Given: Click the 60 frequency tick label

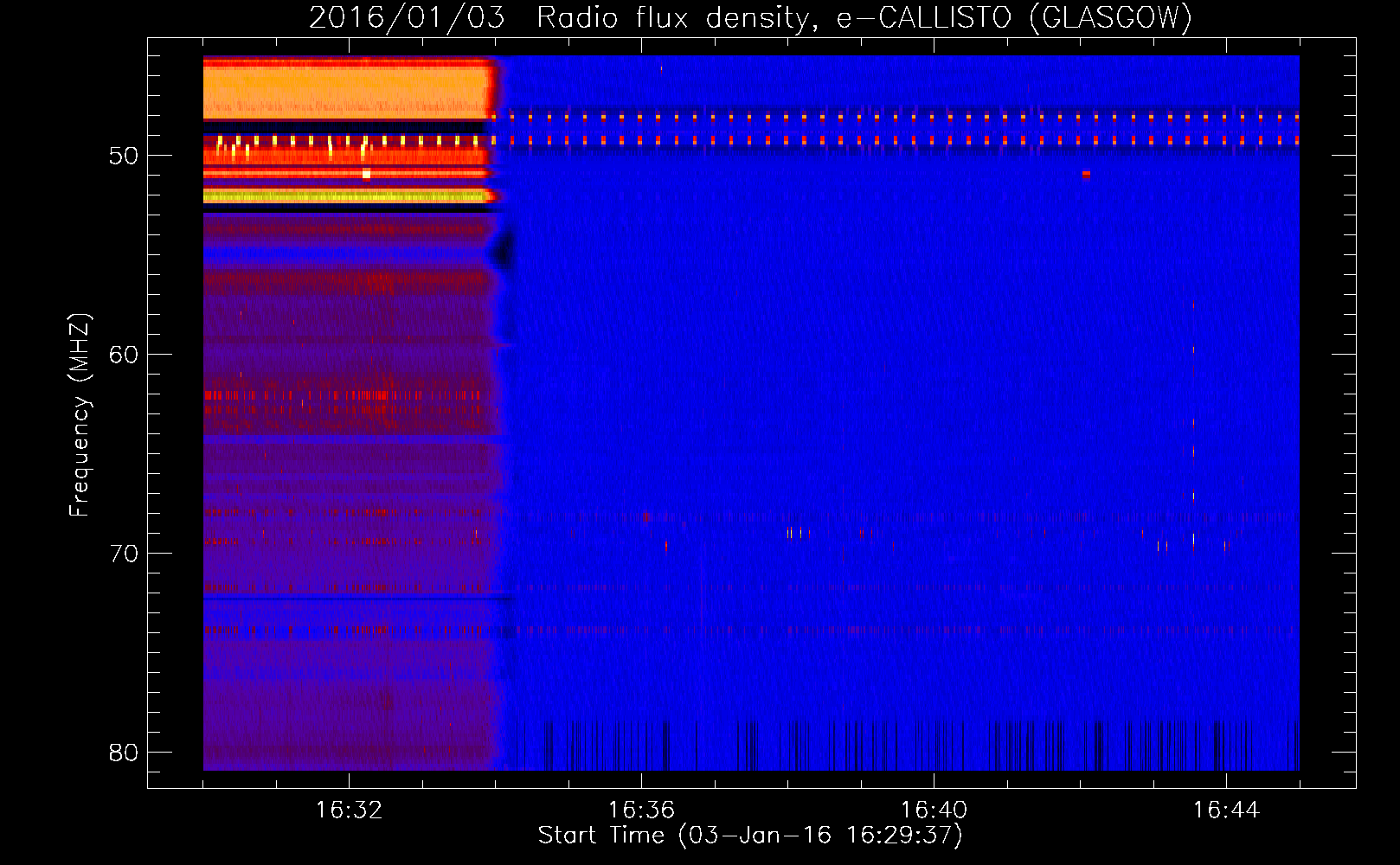Looking at the screenshot, I should (x=124, y=355).
